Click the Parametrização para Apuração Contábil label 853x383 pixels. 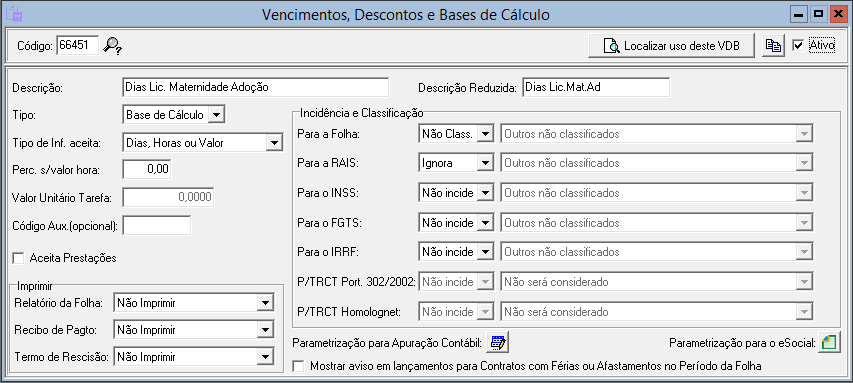pyautogui.click(x=387, y=343)
